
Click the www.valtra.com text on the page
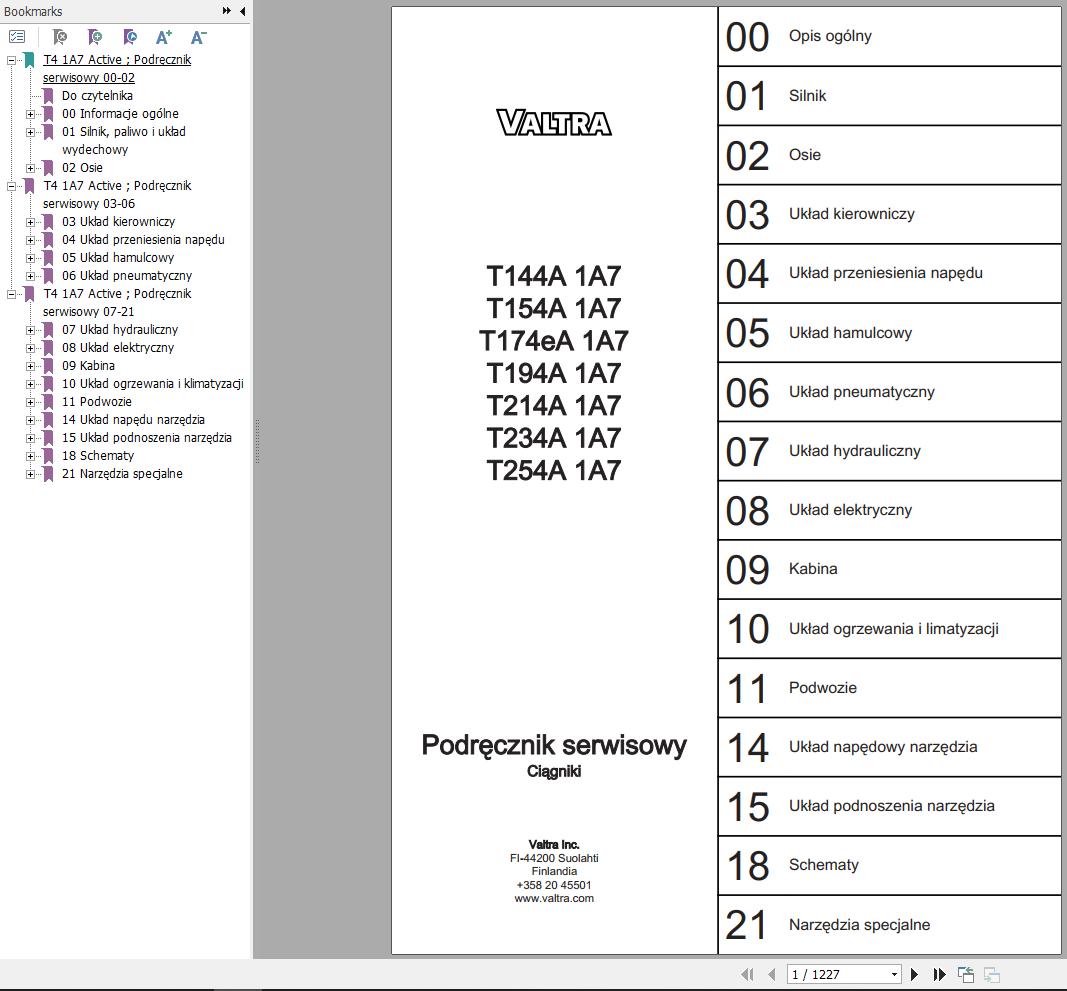point(554,898)
